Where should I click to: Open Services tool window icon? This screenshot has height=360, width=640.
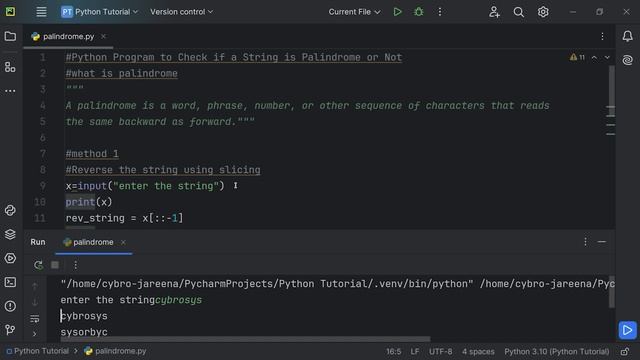tap(10, 258)
